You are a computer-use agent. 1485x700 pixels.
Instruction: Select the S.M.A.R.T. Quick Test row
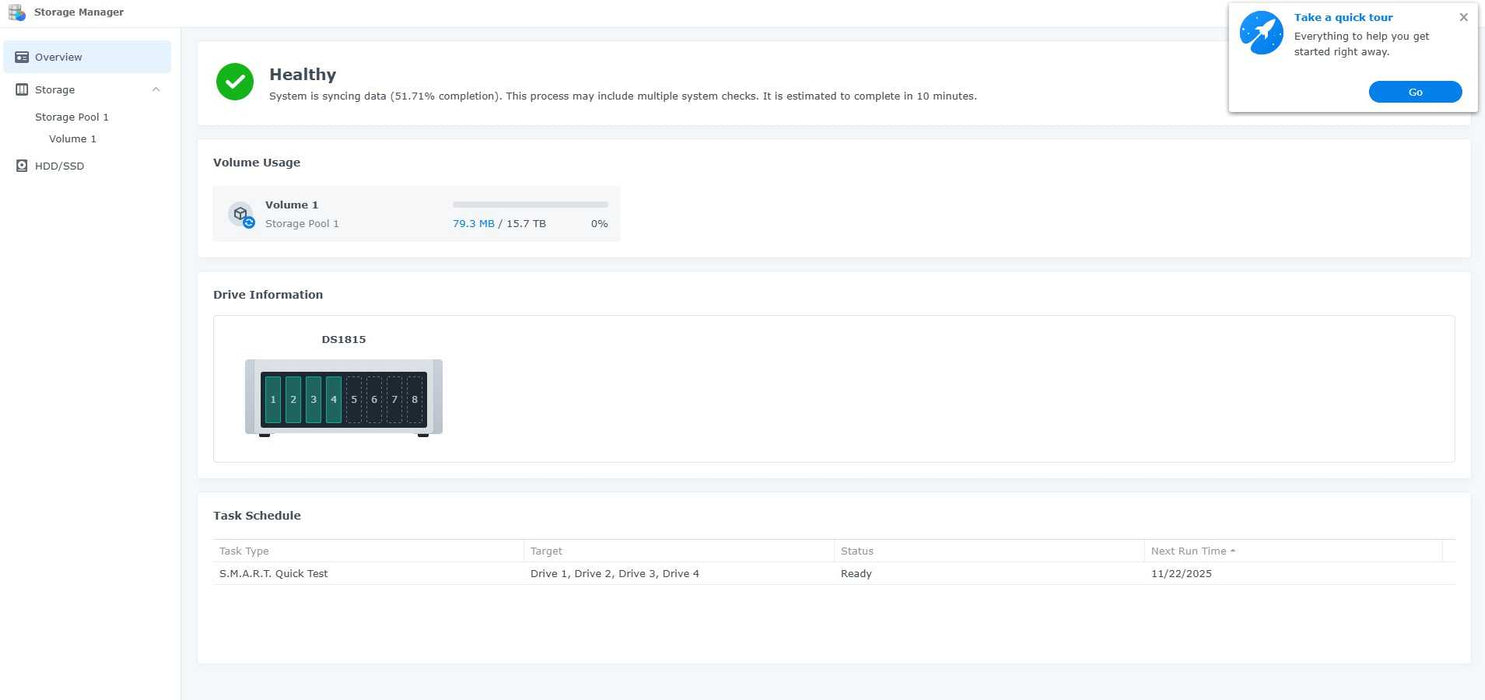tap(273, 573)
